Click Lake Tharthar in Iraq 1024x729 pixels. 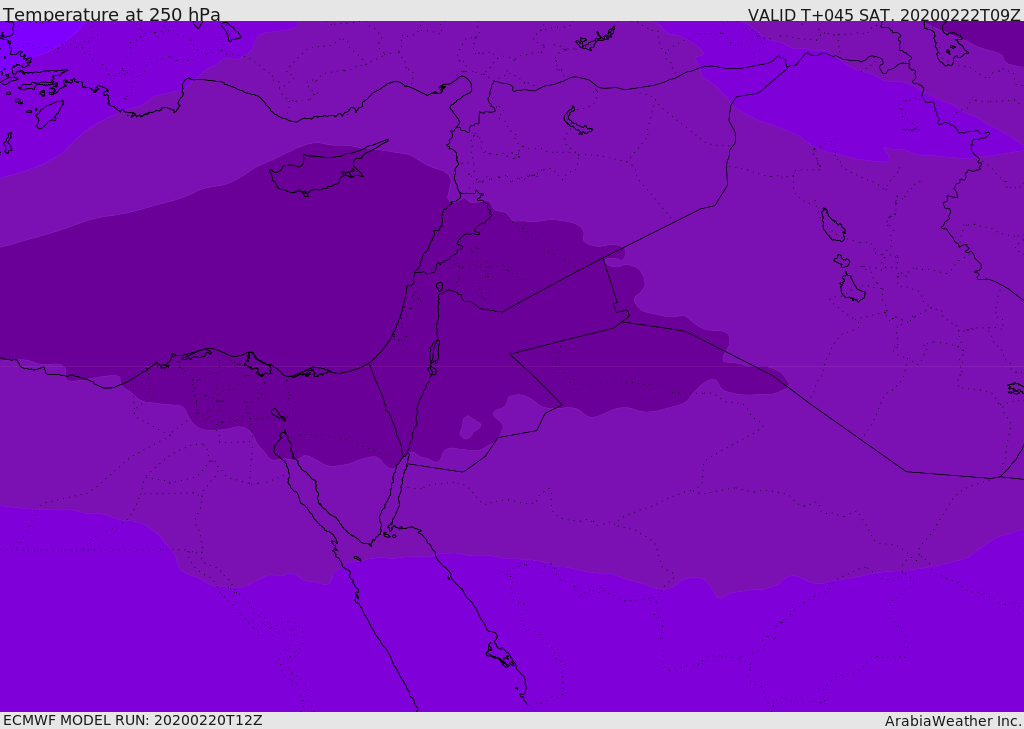(832, 225)
